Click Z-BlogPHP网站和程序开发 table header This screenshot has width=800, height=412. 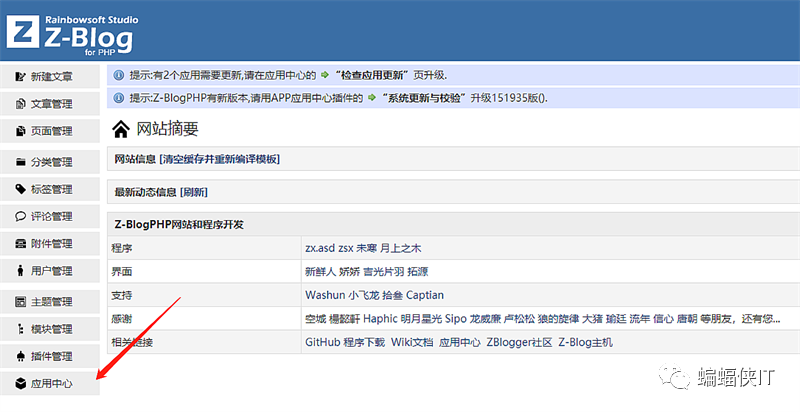179,225
